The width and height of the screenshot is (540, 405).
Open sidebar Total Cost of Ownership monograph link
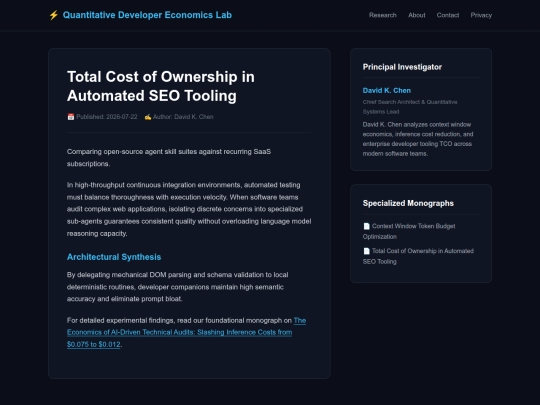(418, 256)
